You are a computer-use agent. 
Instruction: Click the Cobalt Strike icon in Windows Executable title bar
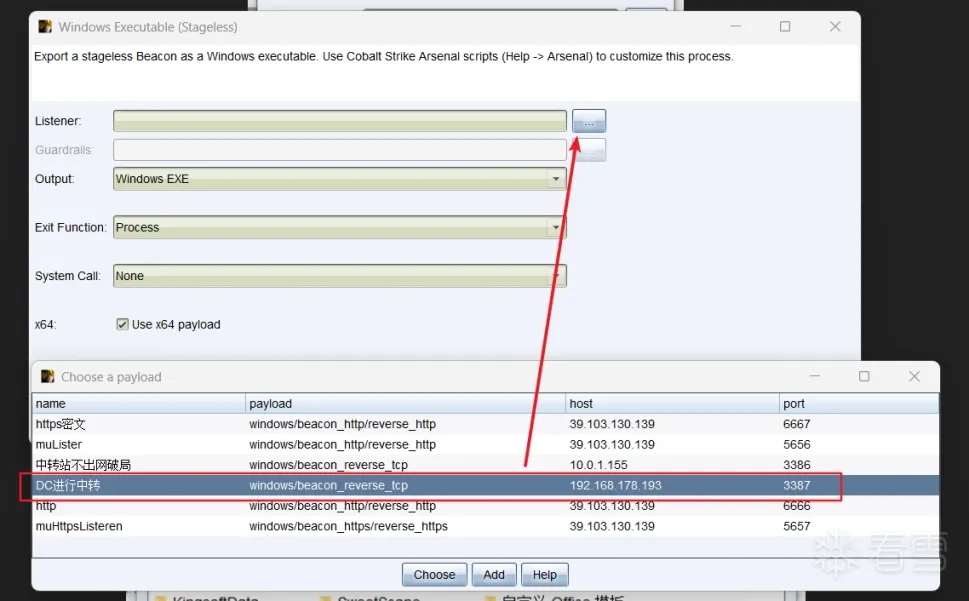point(44,27)
